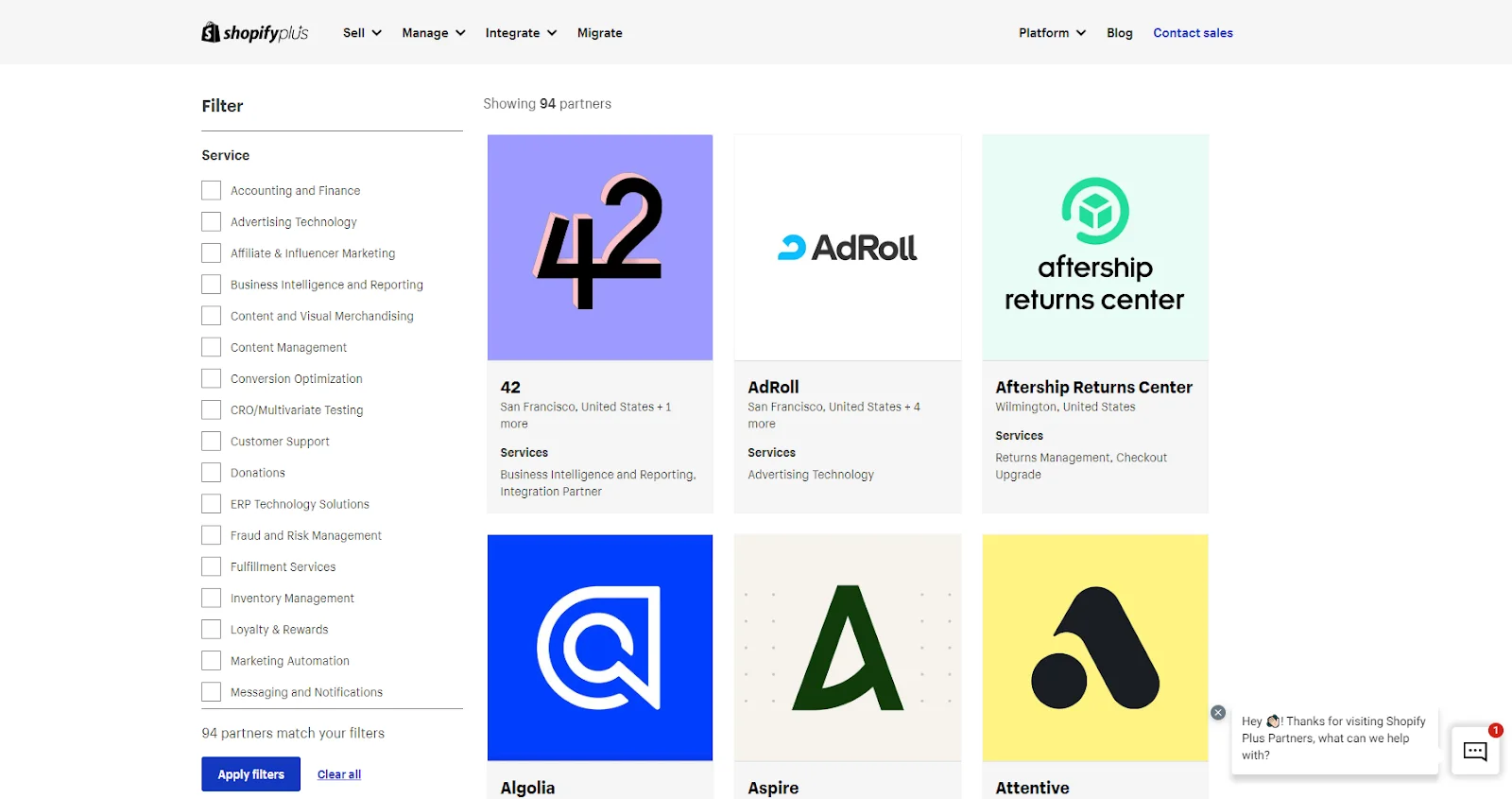This screenshot has width=1512, height=799.
Task: Enable Business Intelligence and Reporting filter
Action: pos(211,284)
